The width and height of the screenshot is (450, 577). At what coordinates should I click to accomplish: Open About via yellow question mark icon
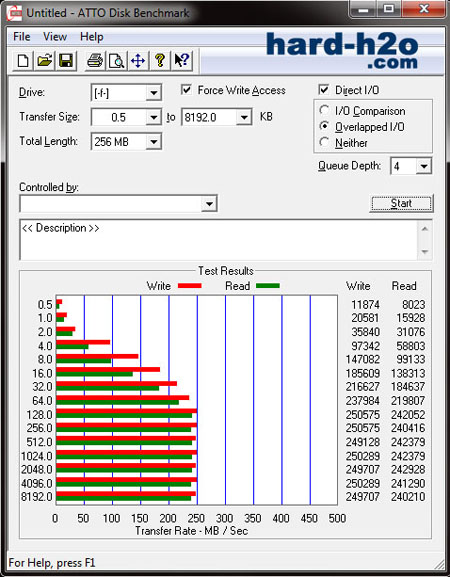[160, 61]
